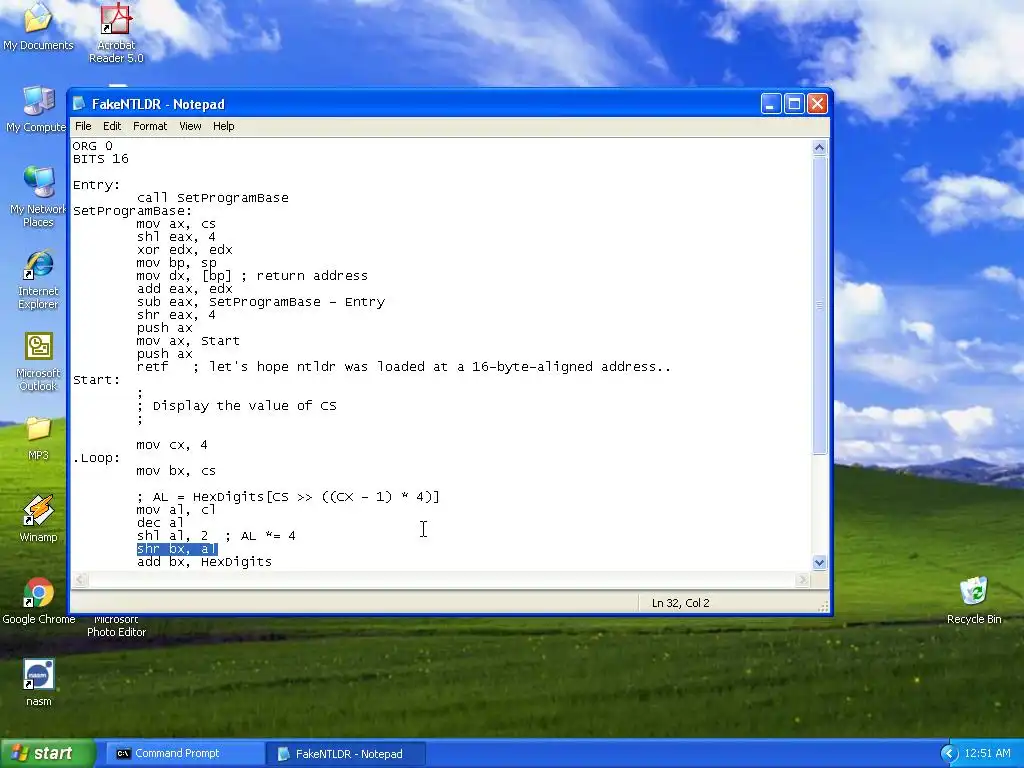This screenshot has width=1024, height=768.
Task: Minimize the Notepad window
Action: (771, 104)
